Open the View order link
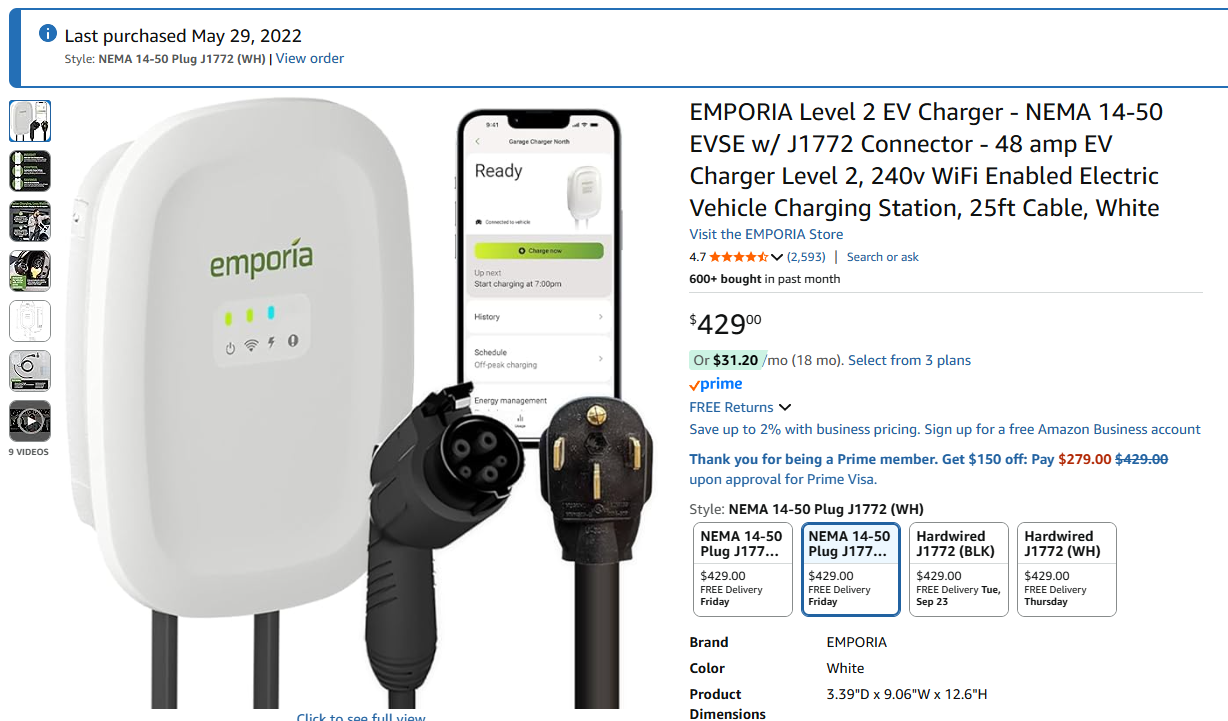This screenshot has width=1228, height=721. click(310, 59)
